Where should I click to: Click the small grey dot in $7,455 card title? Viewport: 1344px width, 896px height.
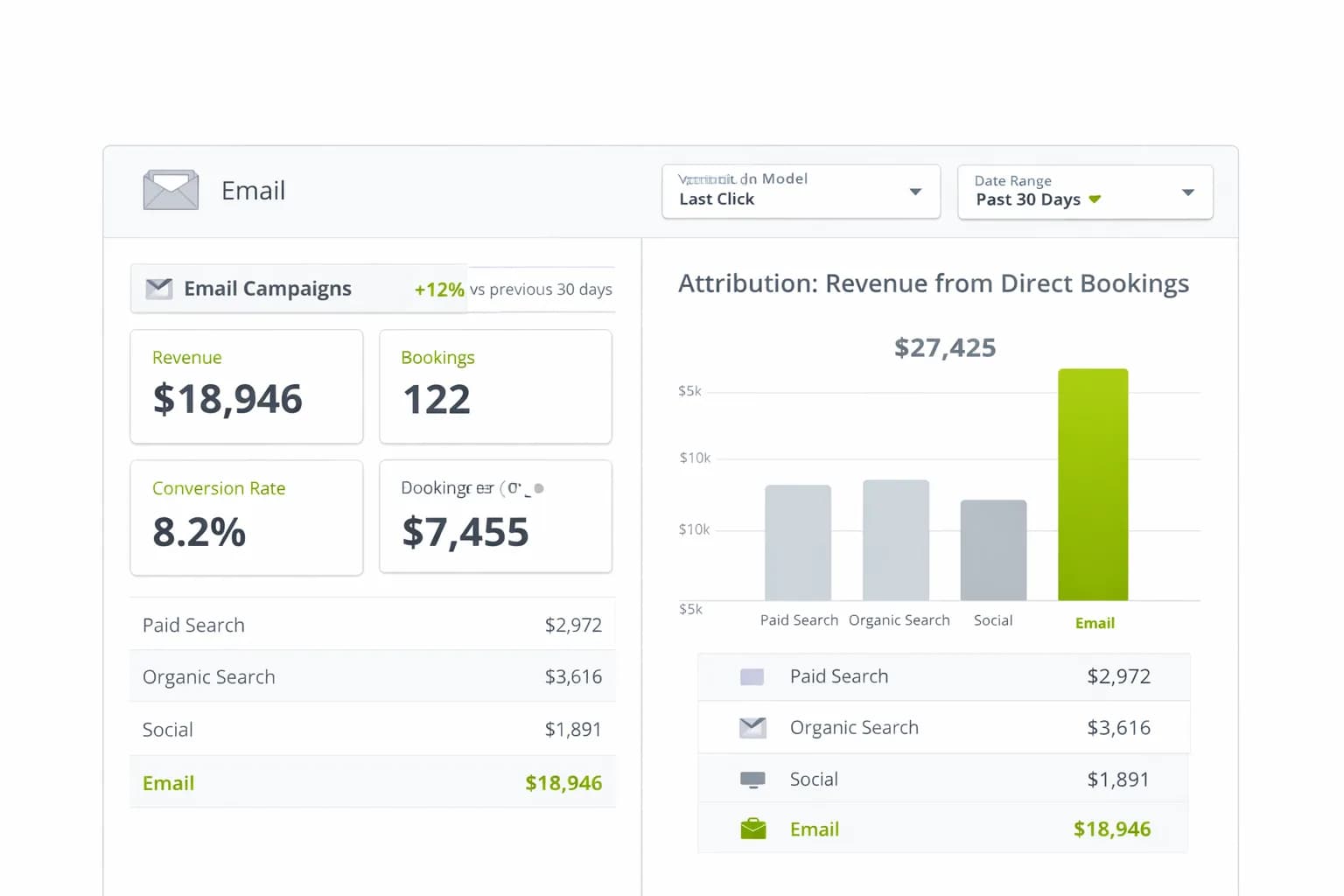coord(539,488)
